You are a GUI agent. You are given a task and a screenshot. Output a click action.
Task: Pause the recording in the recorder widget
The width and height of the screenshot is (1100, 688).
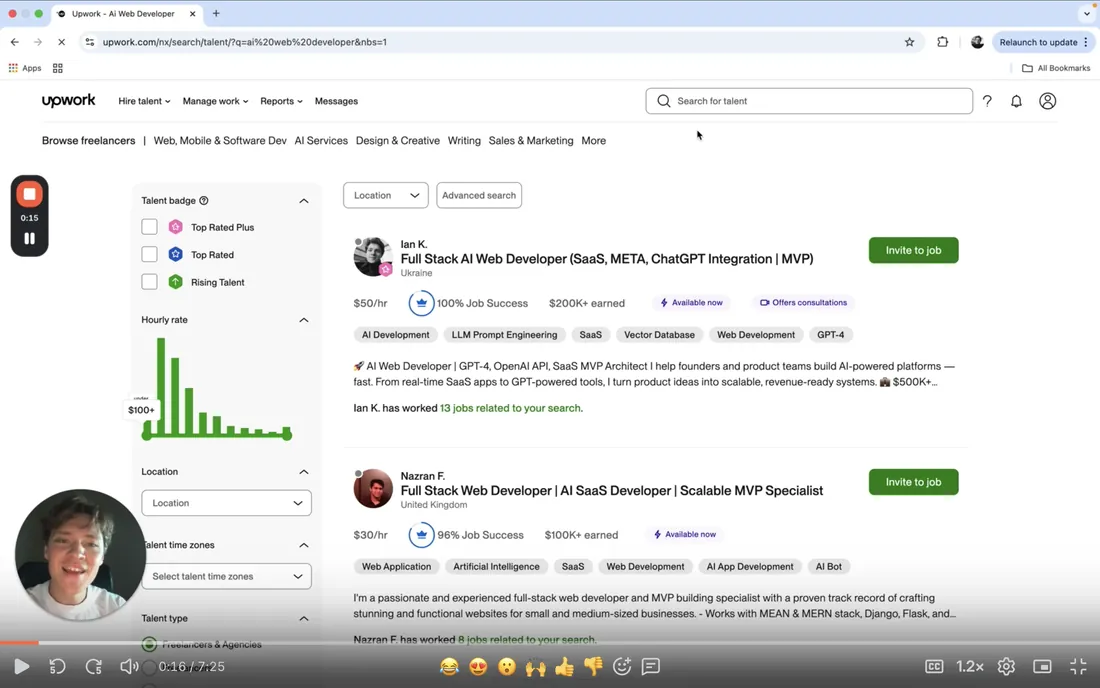click(29, 238)
